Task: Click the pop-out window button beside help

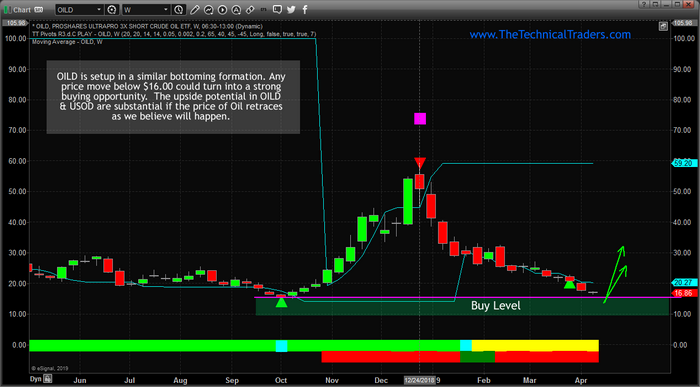Action: coord(655,4)
